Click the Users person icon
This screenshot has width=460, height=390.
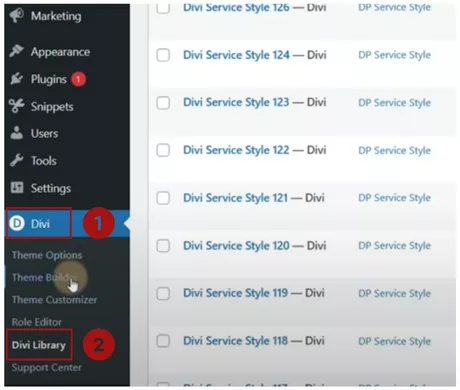17,133
